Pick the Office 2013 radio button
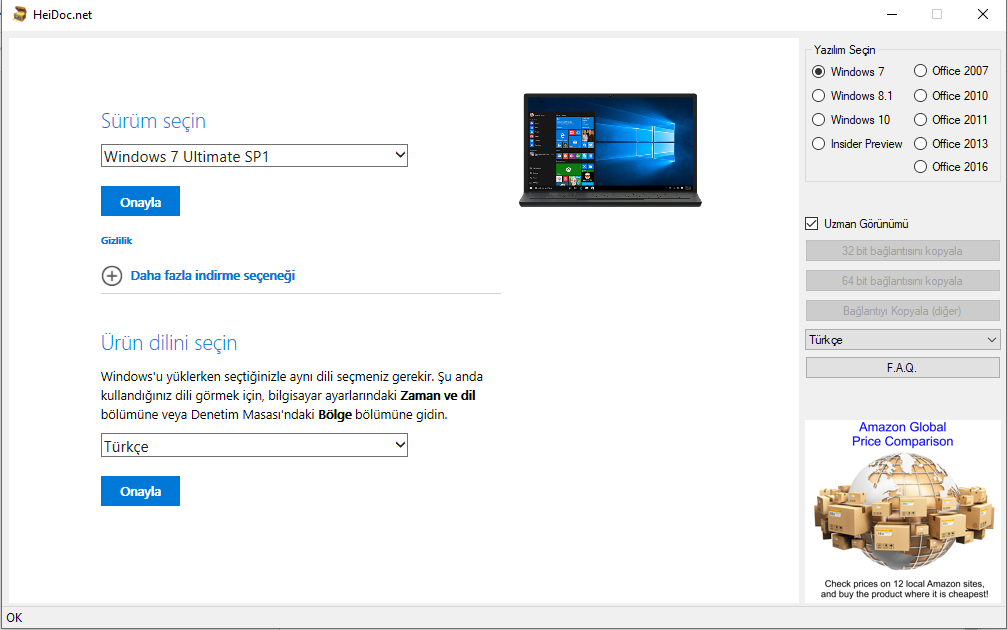Screen dimensions: 1007x630 (x=920, y=143)
